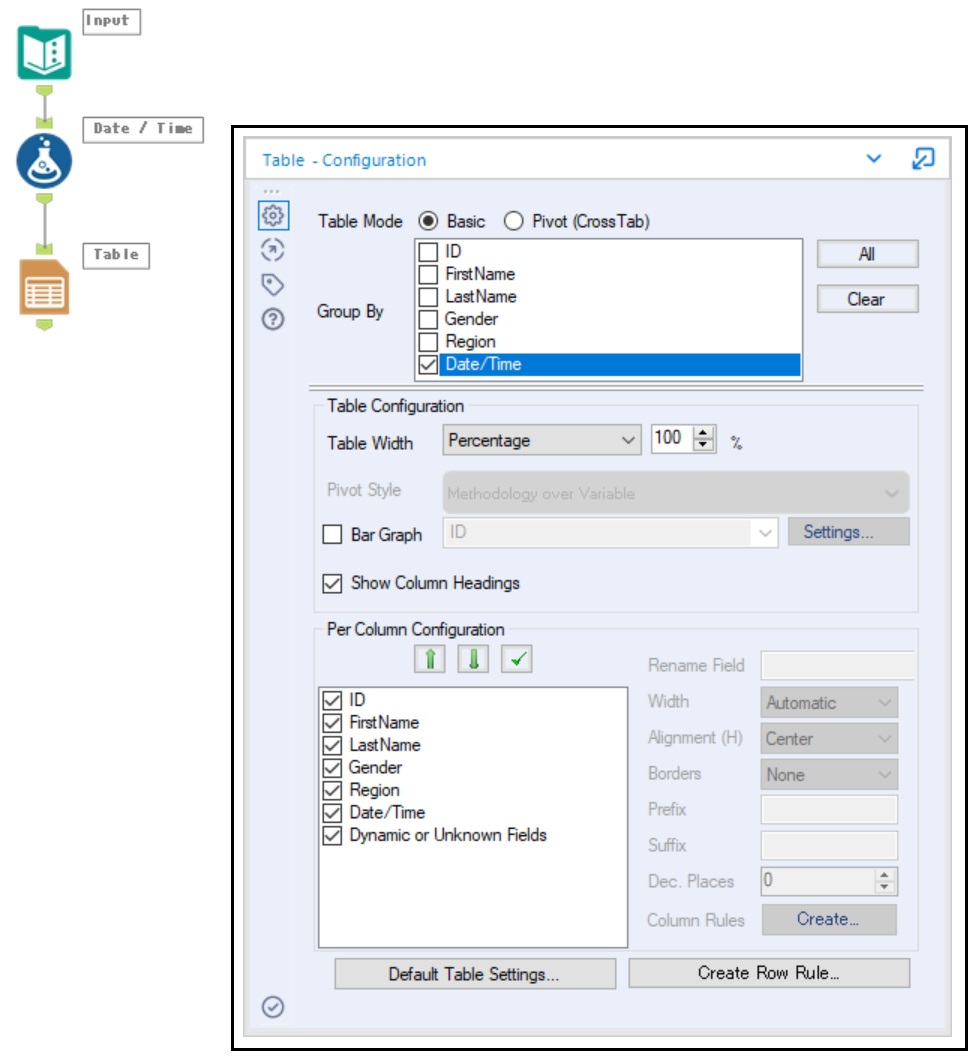
Task: Increase table width percentage value
Action: point(703,433)
